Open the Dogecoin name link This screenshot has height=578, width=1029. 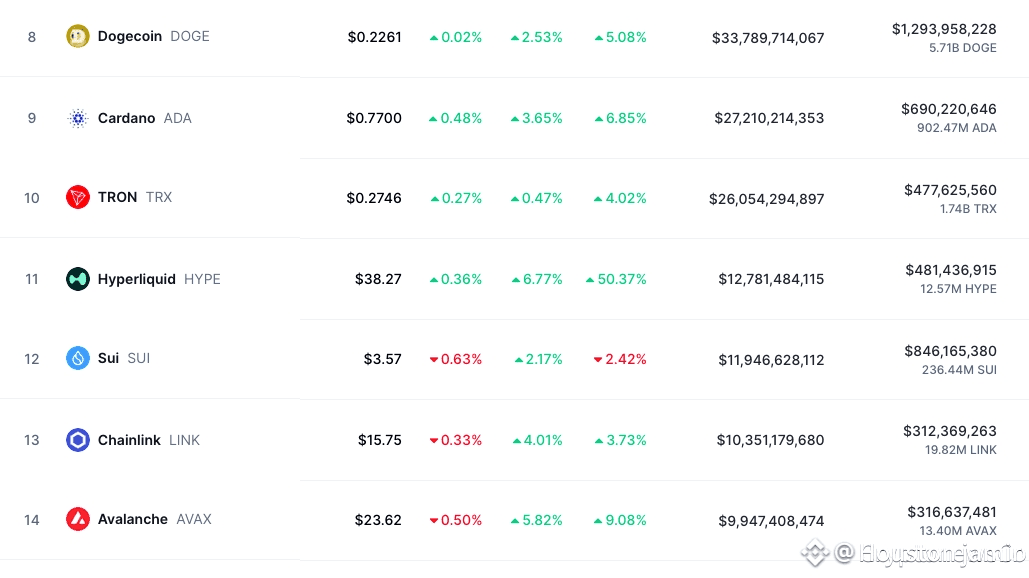point(130,37)
